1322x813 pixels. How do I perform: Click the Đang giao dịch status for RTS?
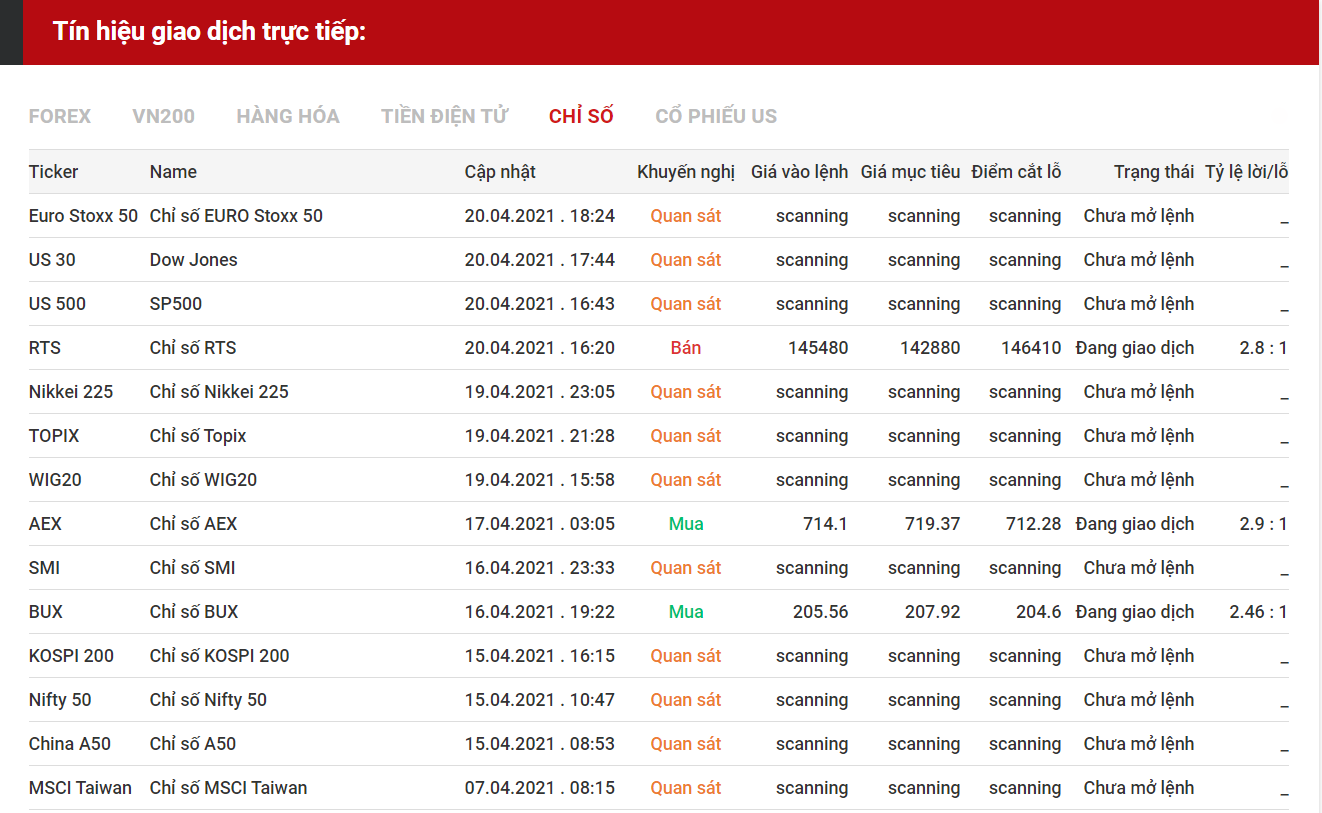click(x=1135, y=348)
